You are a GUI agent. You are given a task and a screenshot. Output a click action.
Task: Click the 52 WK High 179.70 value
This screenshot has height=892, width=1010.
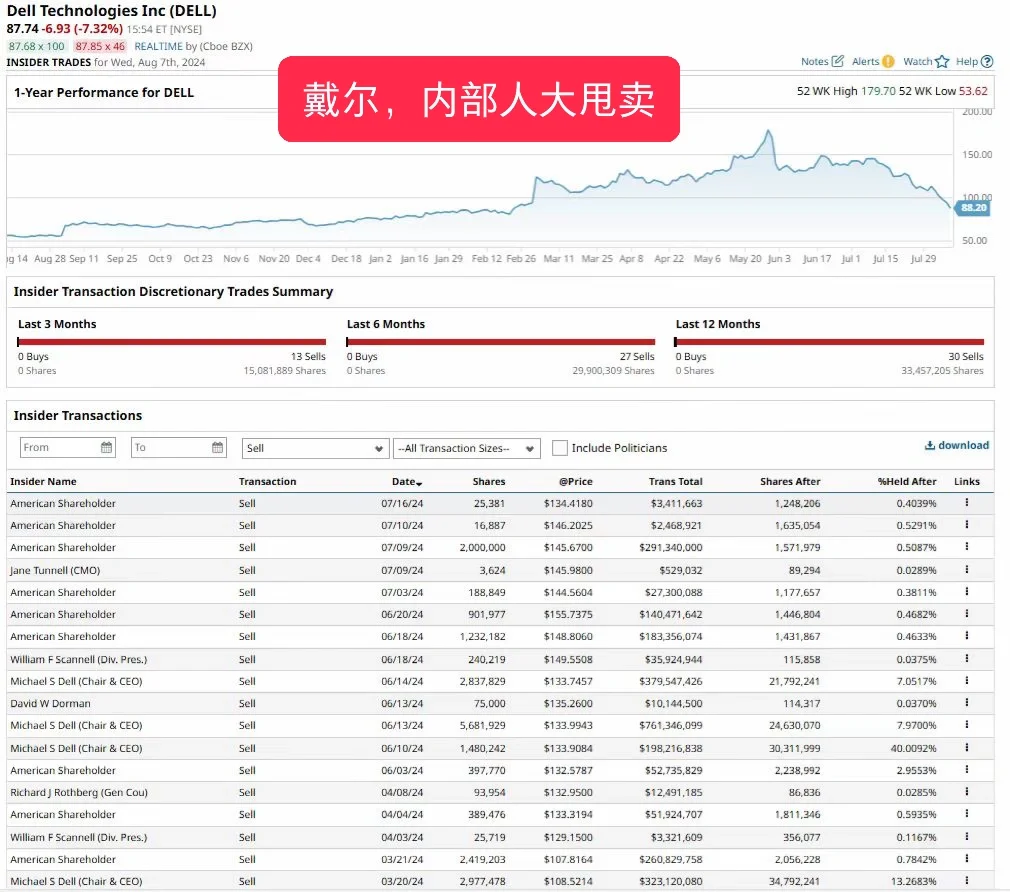[878, 91]
